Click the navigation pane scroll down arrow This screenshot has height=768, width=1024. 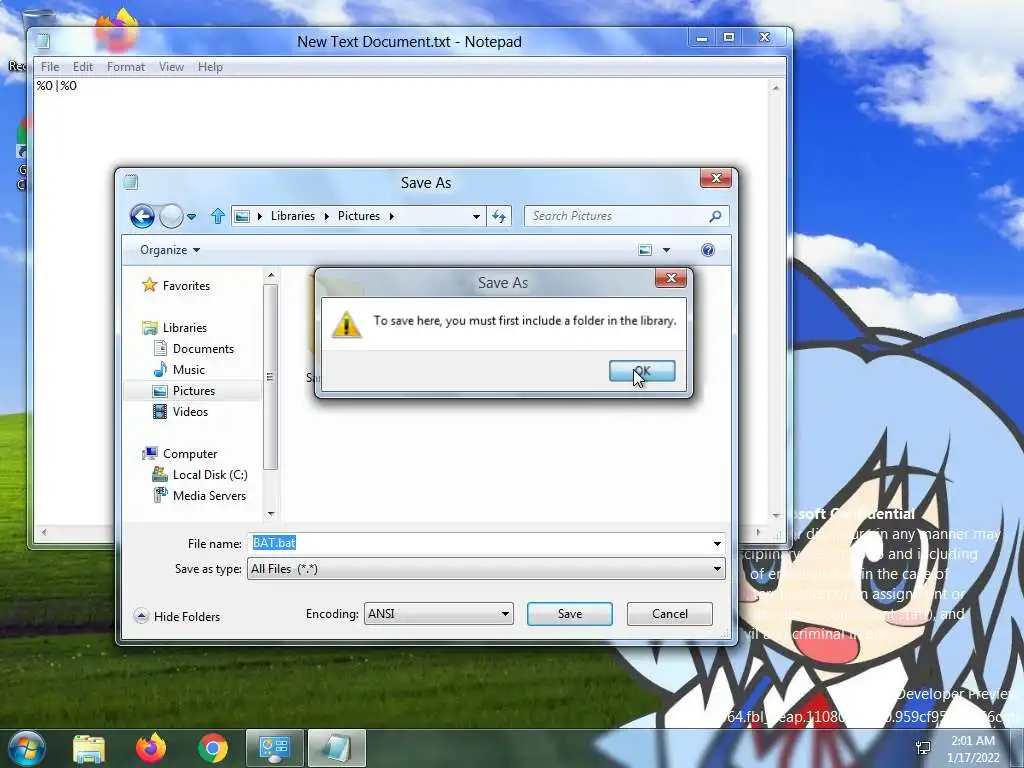tap(271, 514)
